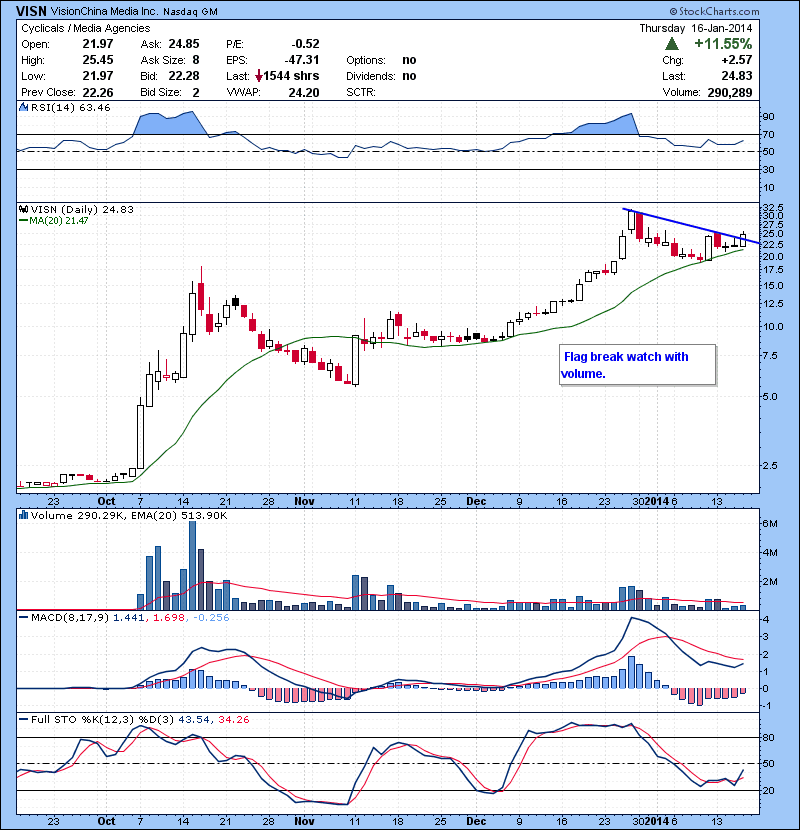Image resolution: width=800 pixels, height=830 pixels.
Task: Click the RSI indicator icon next to RSI(14)
Action: tap(23, 107)
